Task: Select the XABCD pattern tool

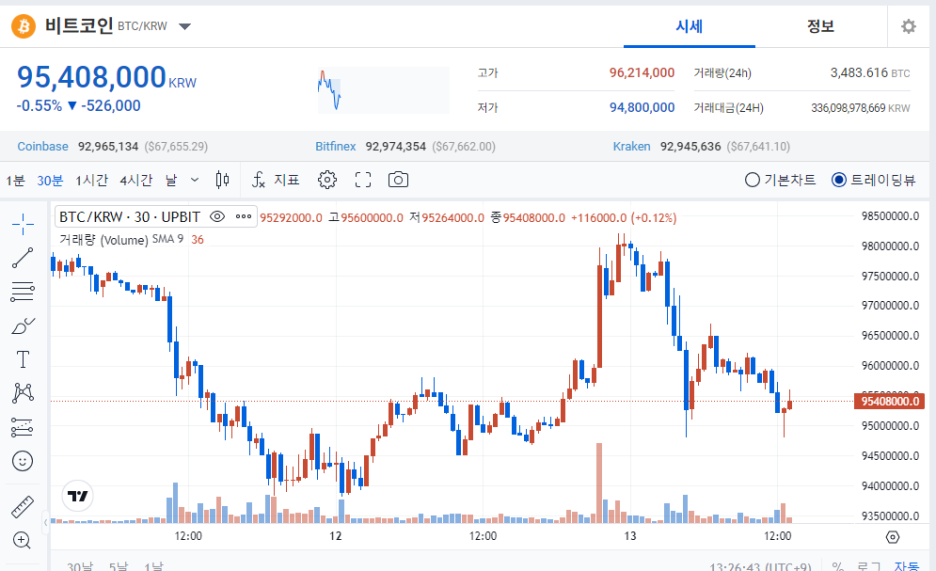Action: tap(23, 393)
